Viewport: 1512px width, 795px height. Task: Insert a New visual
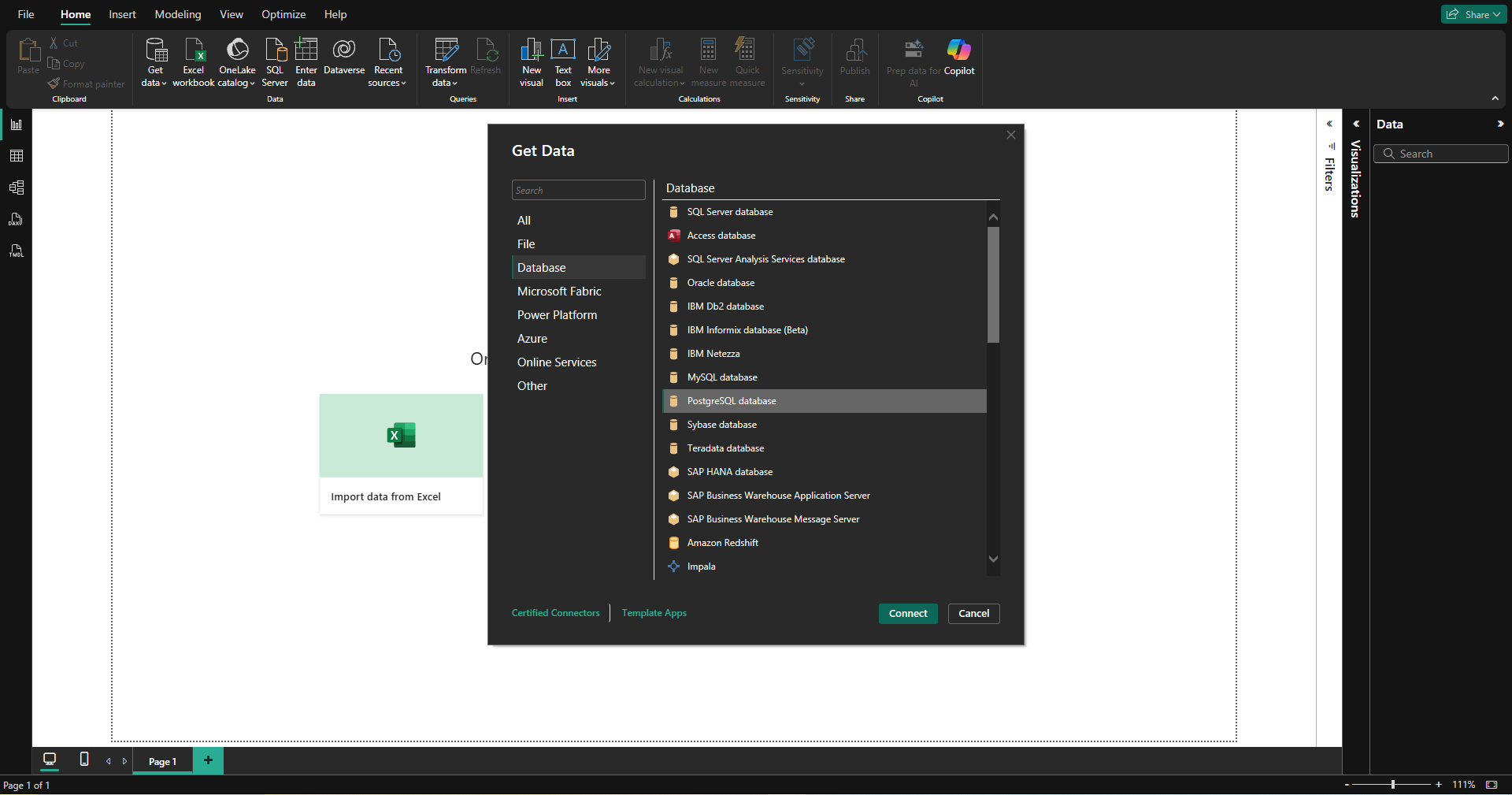[x=532, y=61]
